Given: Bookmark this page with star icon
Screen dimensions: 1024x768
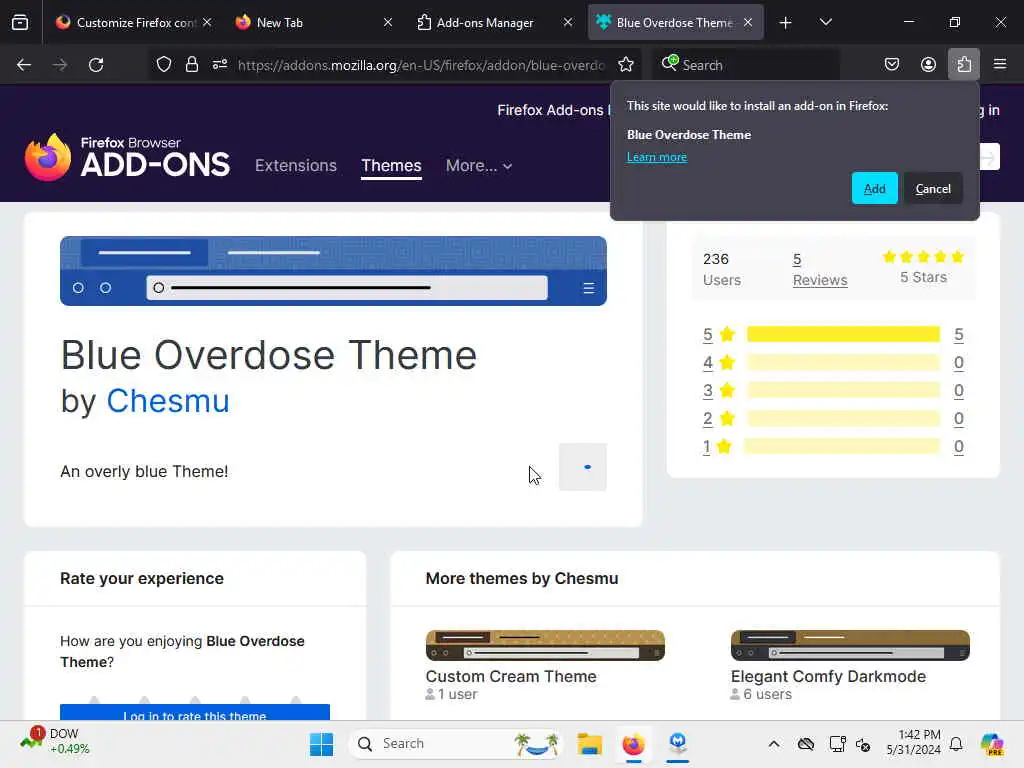Looking at the screenshot, I should coord(626,64).
